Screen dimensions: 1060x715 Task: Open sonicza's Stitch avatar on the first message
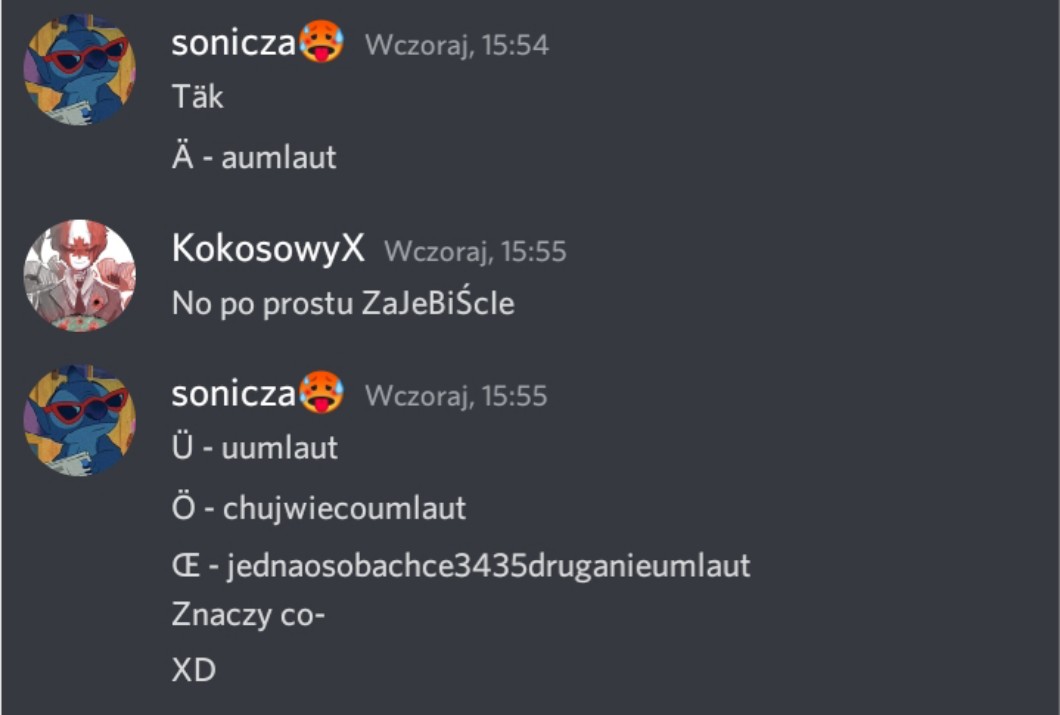(x=80, y=70)
